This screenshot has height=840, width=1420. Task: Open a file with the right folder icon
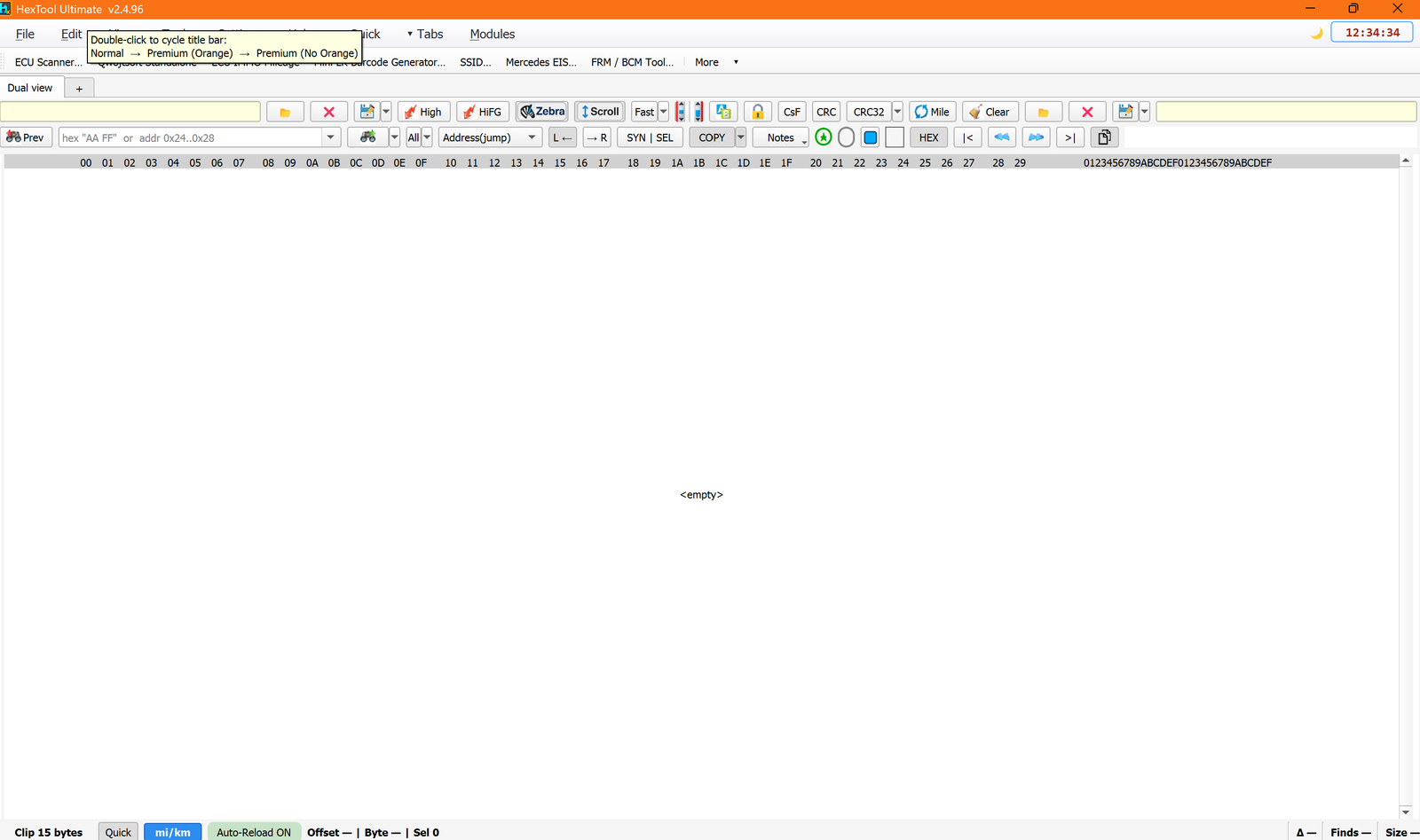[1044, 112]
